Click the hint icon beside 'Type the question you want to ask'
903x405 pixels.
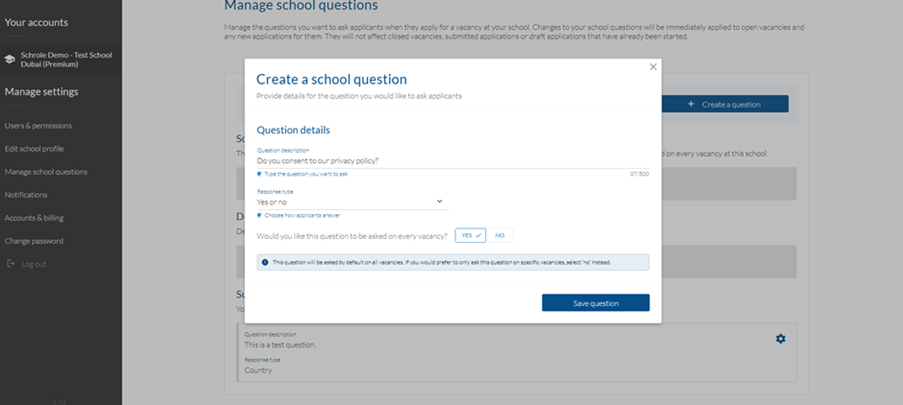[x=259, y=173]
